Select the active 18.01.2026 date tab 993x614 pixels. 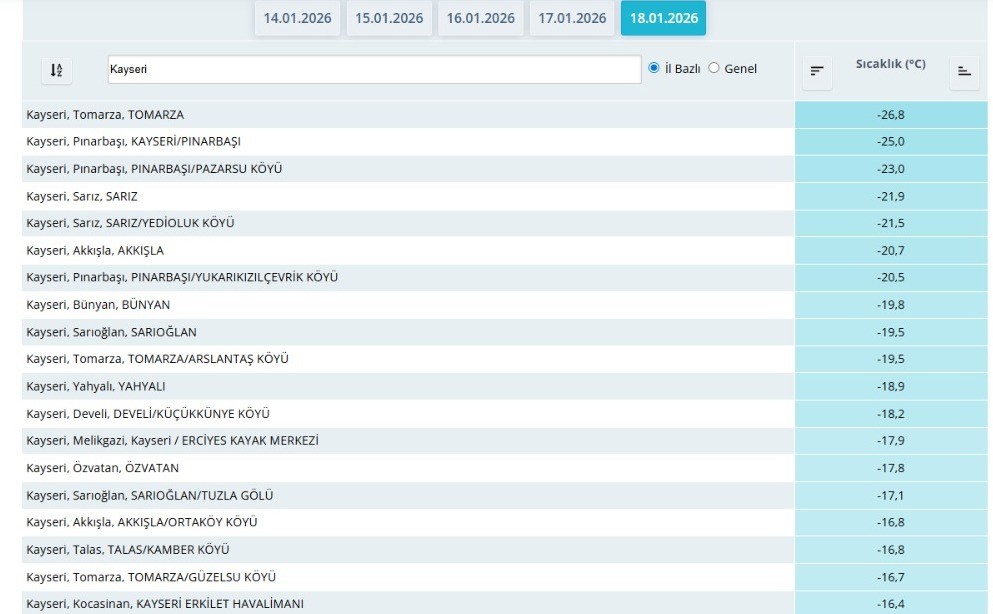[x=664, y=18]
